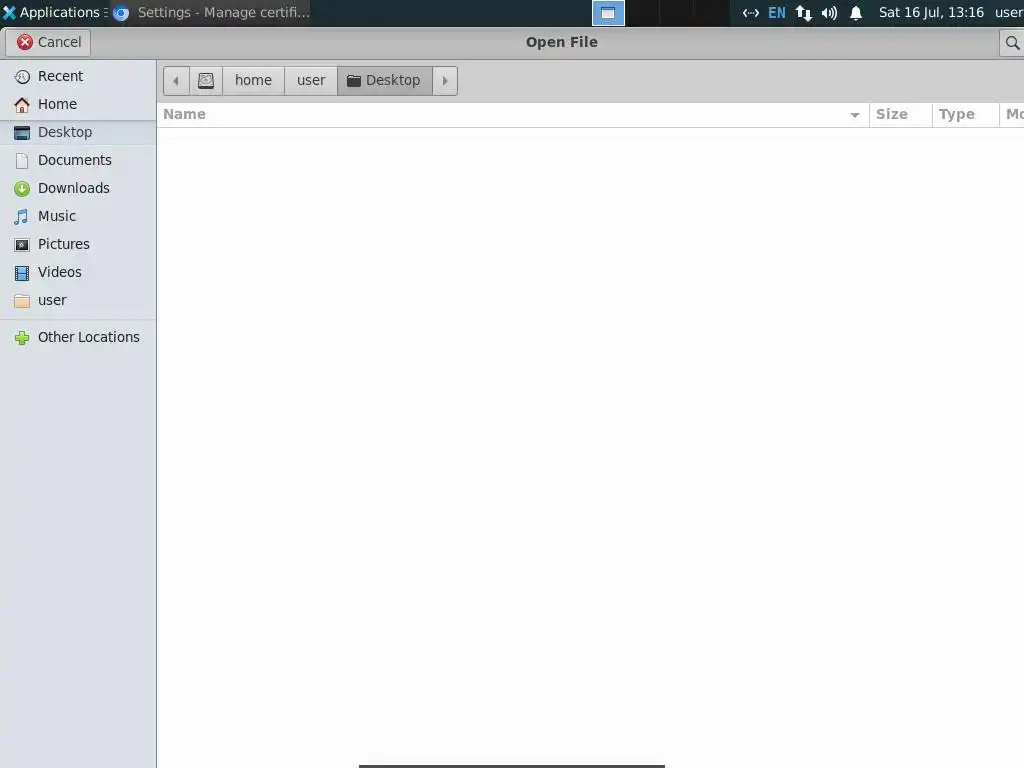Sort files by Type column
This screenshot has height=768, width=1024.
(x=965, y=115)
